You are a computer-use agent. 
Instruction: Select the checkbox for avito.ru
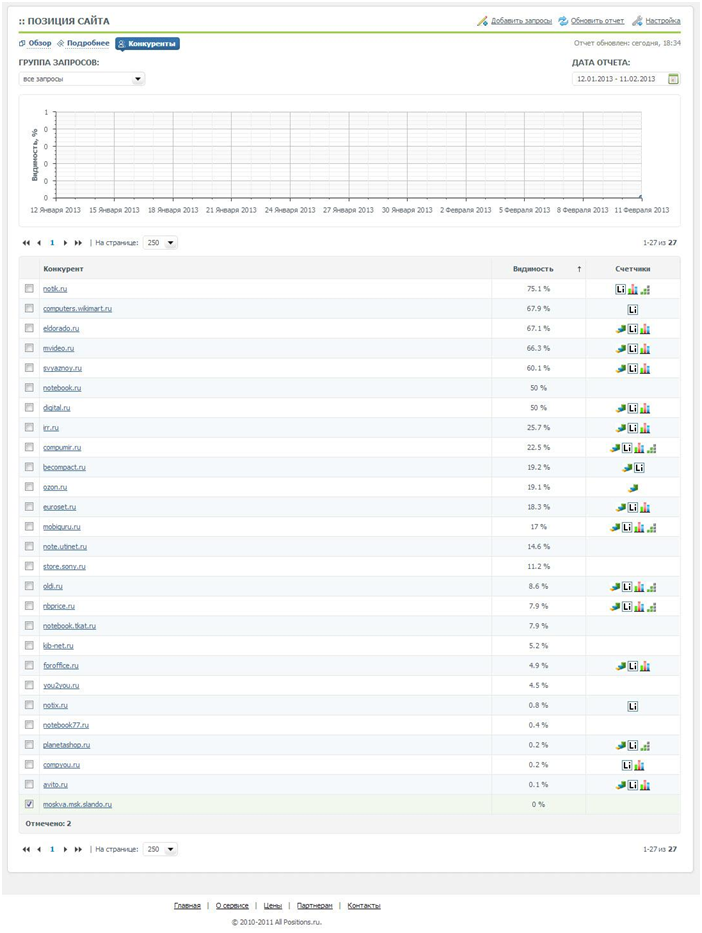coord(29,784)
